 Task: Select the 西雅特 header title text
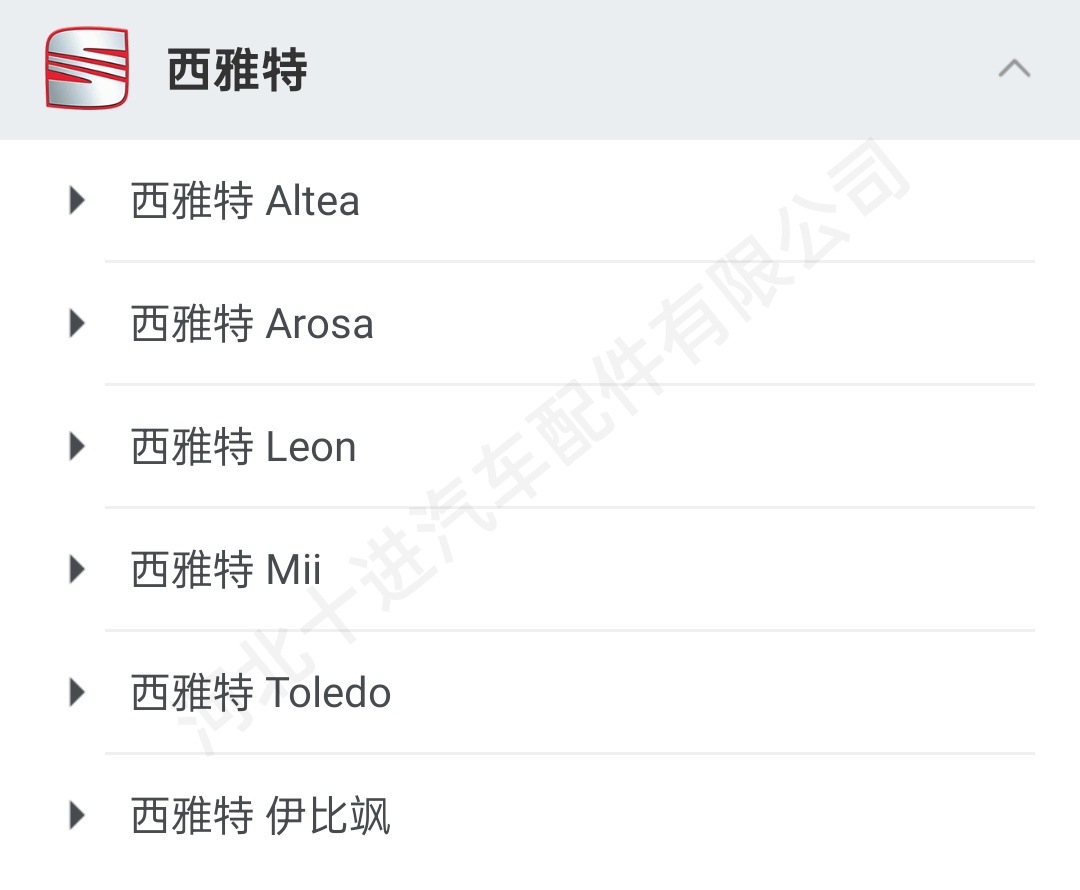237,71
